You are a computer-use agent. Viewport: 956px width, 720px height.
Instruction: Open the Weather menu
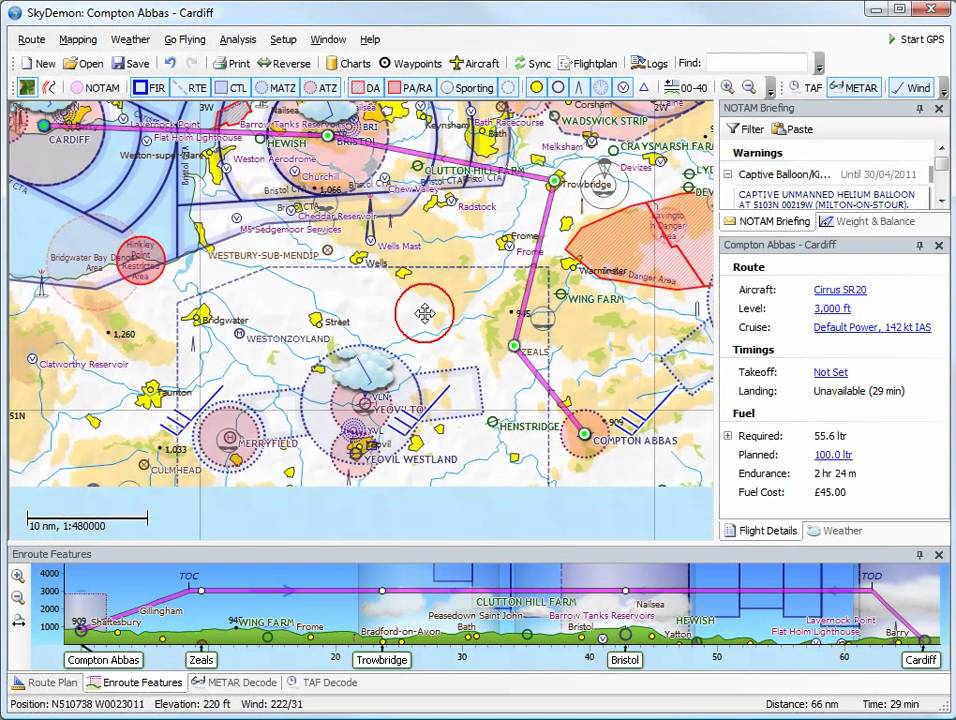(x=130, y=40)
